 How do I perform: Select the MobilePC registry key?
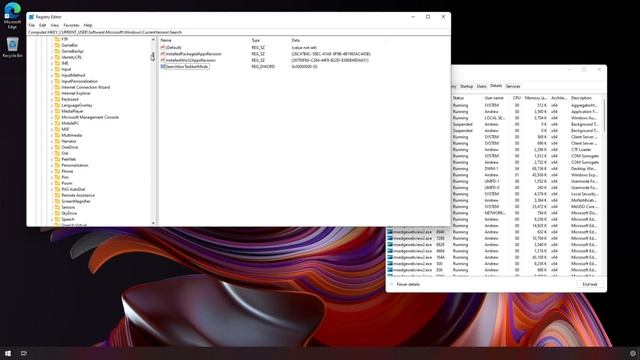tap(70, 123)
